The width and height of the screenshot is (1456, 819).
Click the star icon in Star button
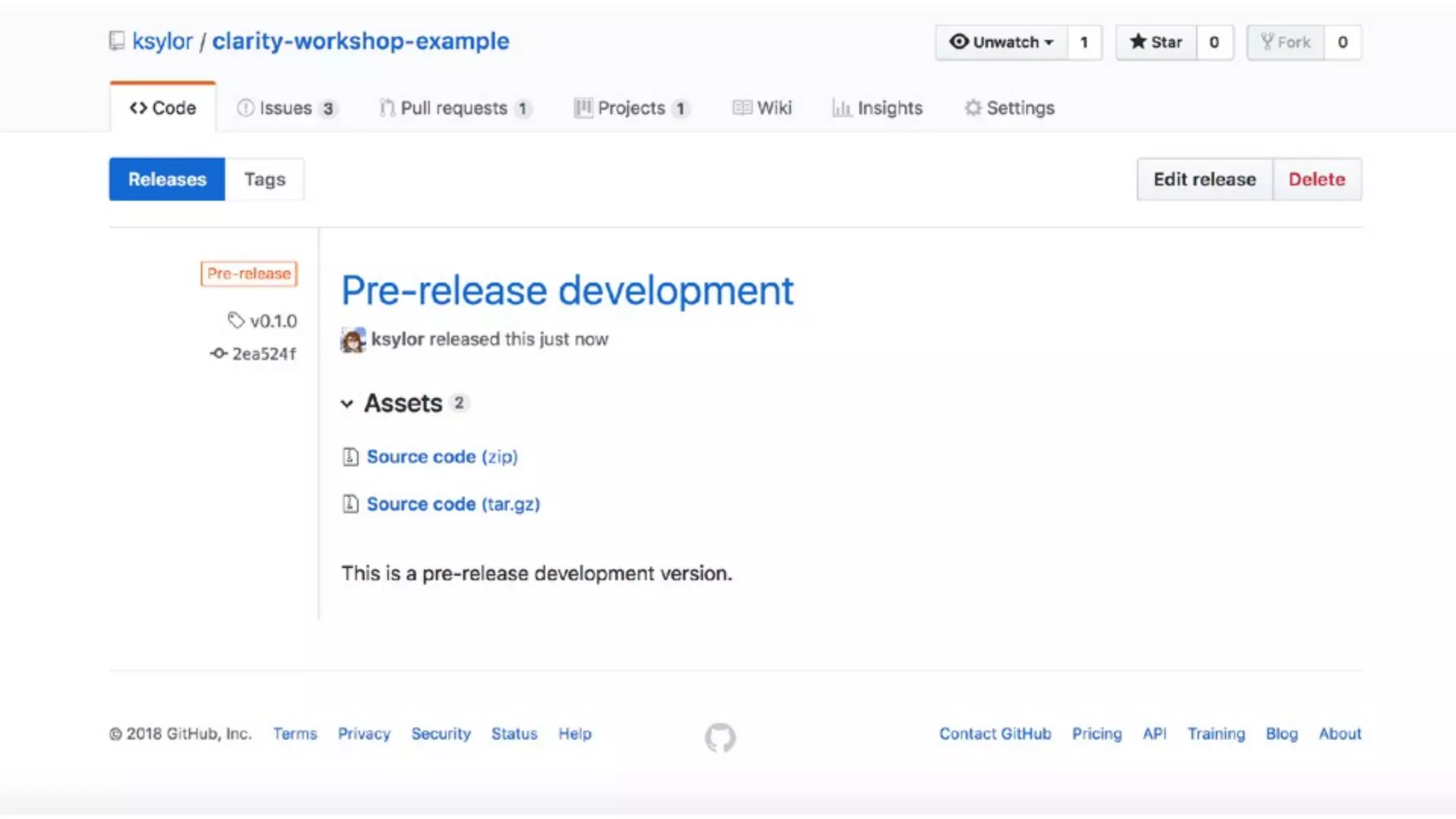(1137, 42)
